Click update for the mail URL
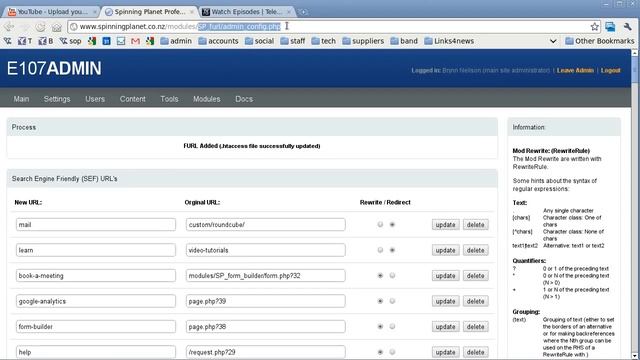The height and width of the screenshot is (360, 640). (445, 224)
